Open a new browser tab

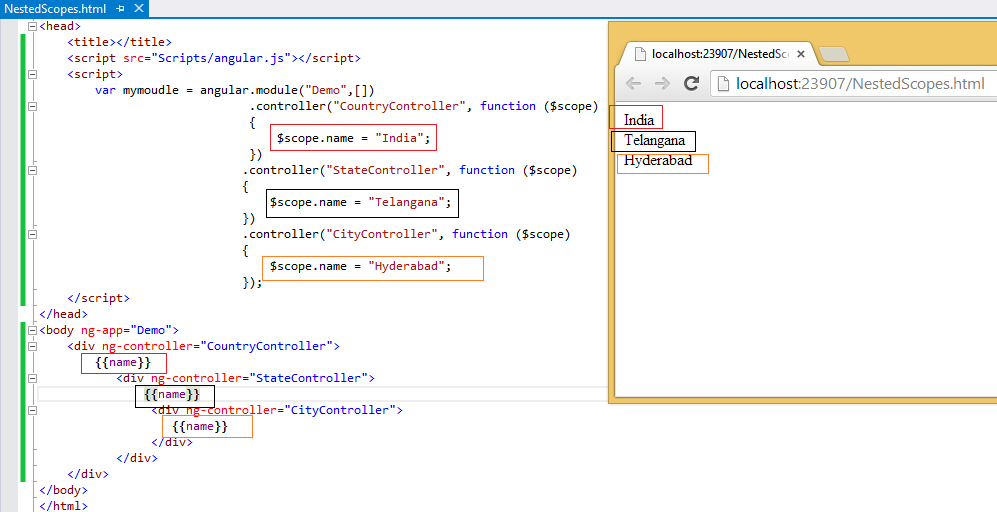pos(834,55)
